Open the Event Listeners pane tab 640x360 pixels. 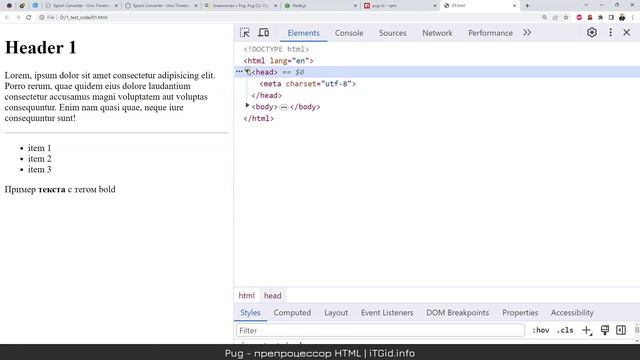[387, 313]
